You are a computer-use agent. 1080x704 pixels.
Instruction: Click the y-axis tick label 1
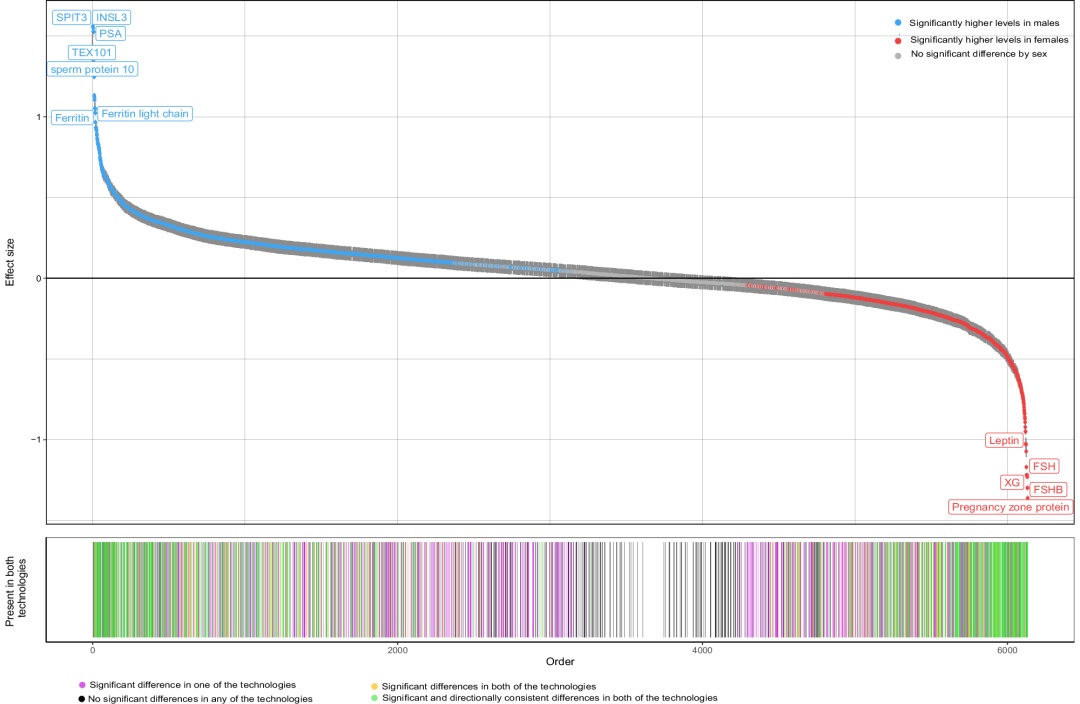click(39, 117)
